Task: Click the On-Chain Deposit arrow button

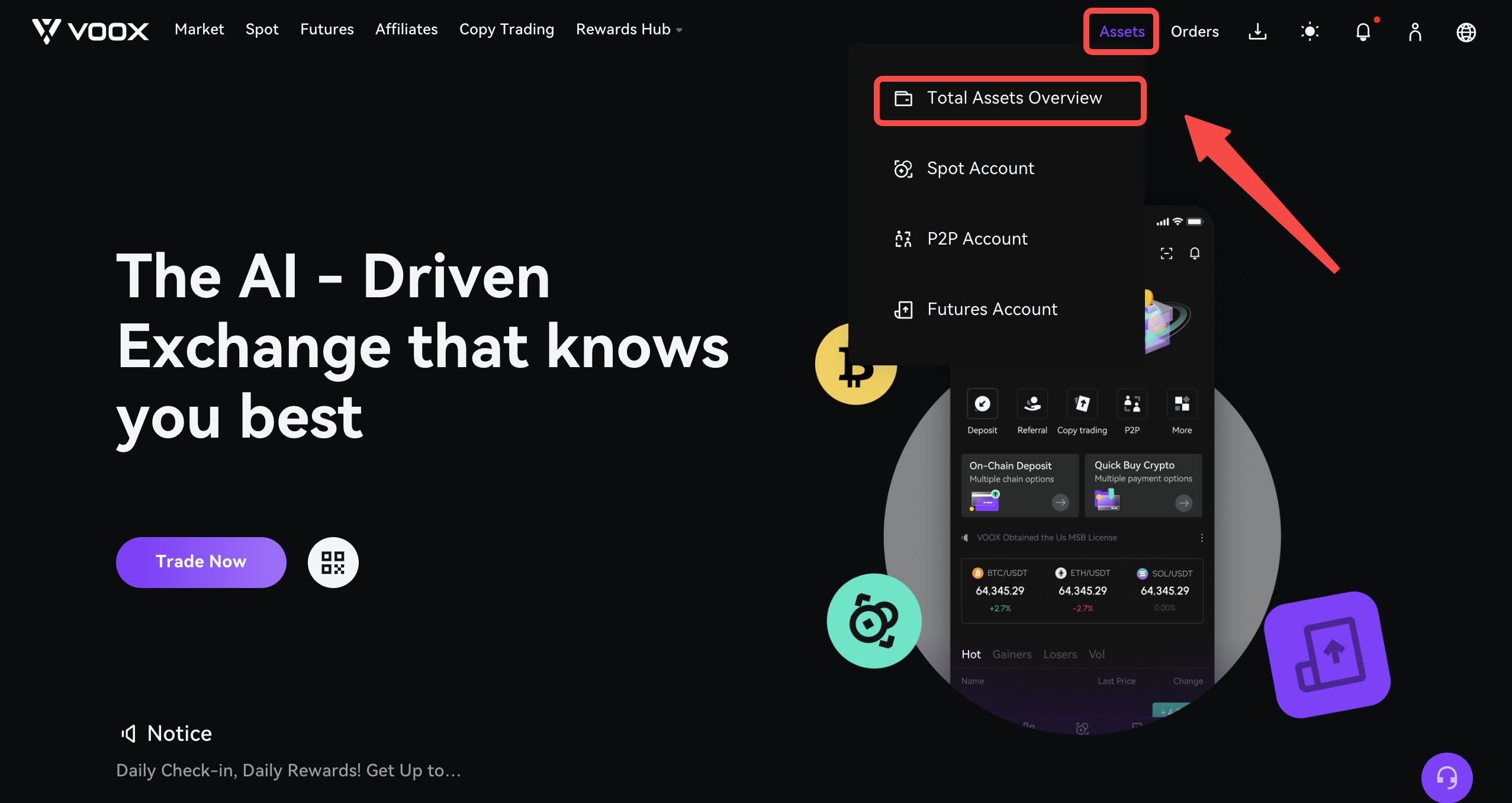Action: click(1060, 502)
